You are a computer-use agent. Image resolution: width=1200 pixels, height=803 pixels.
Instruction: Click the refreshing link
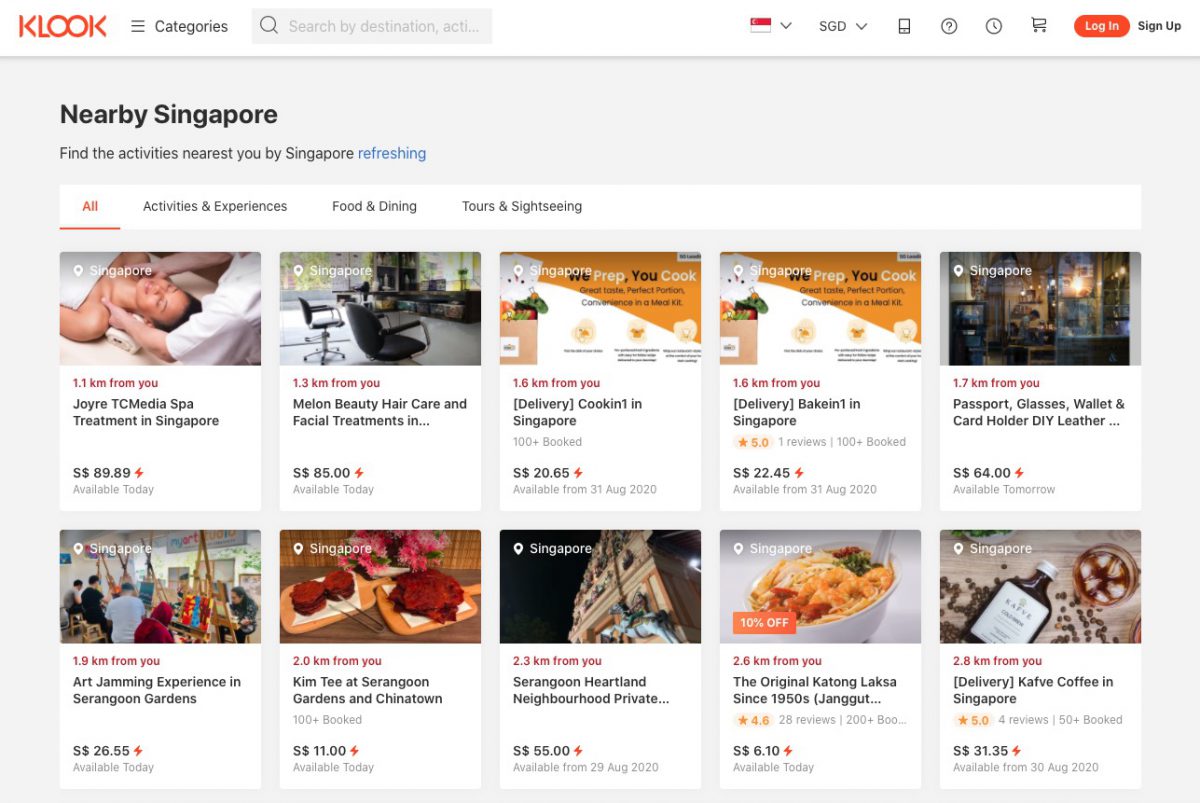[x=391, y=152]
